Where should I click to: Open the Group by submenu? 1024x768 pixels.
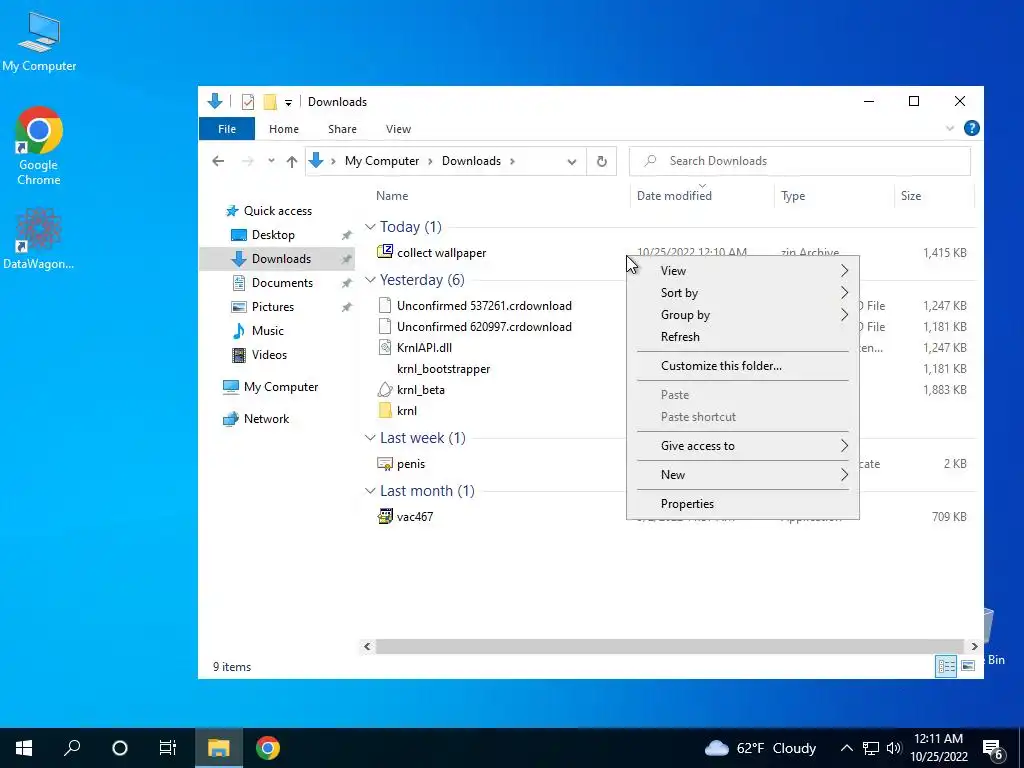(x=743, y=315)
